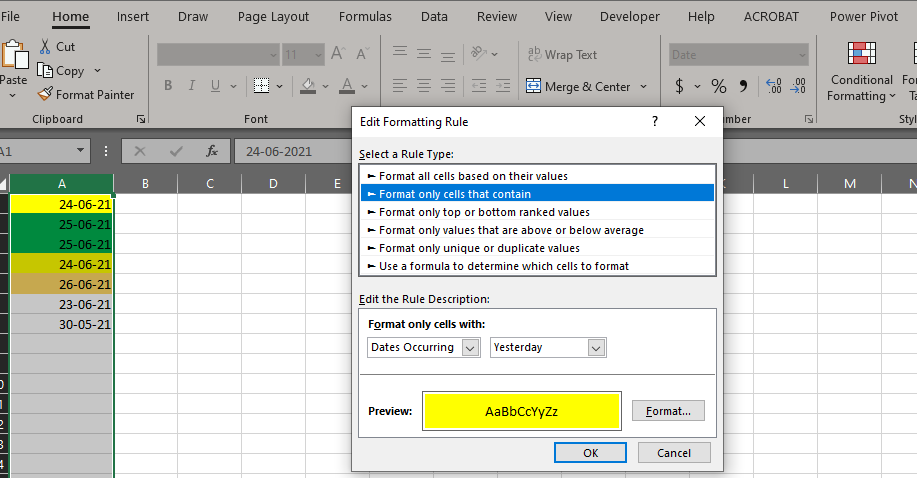Apply Percent Style format
The width and height of the screenshot is (917, 478).
point(719,87)
